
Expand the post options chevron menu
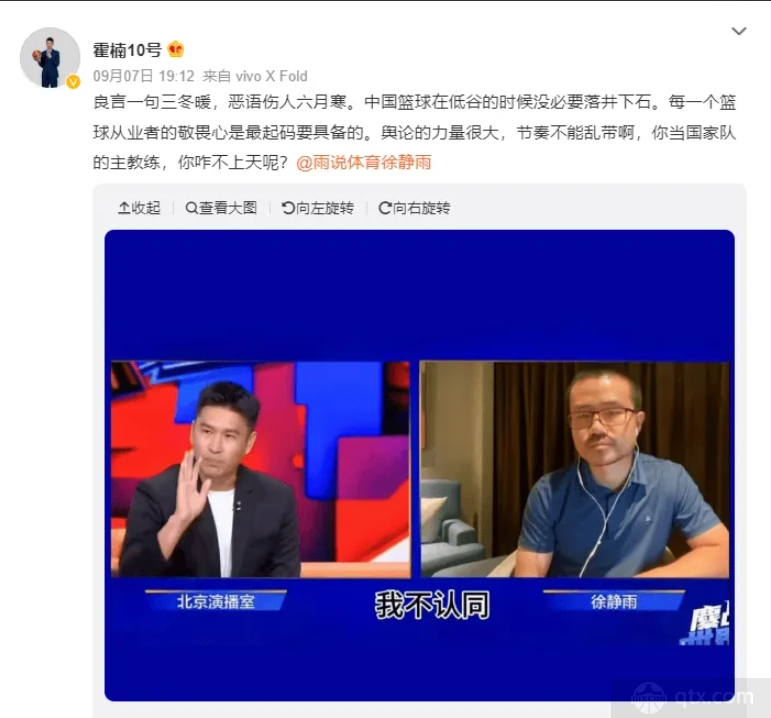coord(739,31)
